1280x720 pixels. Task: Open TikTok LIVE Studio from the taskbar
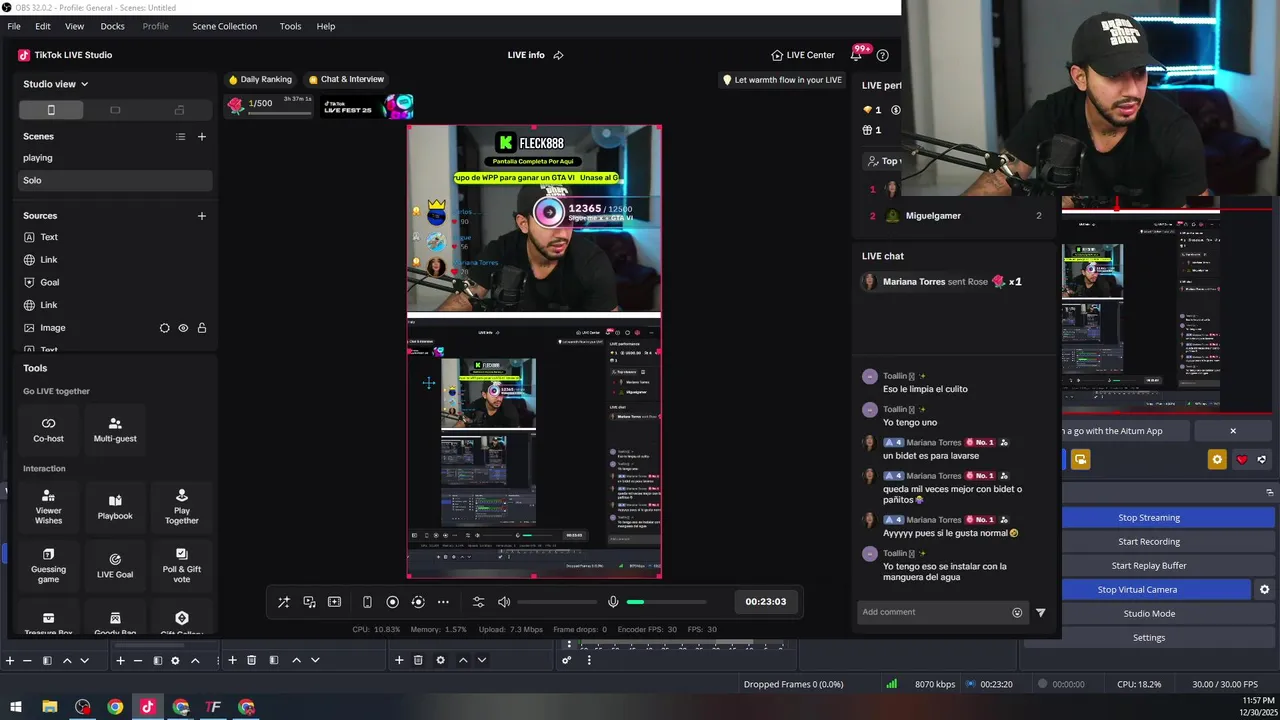148,707
